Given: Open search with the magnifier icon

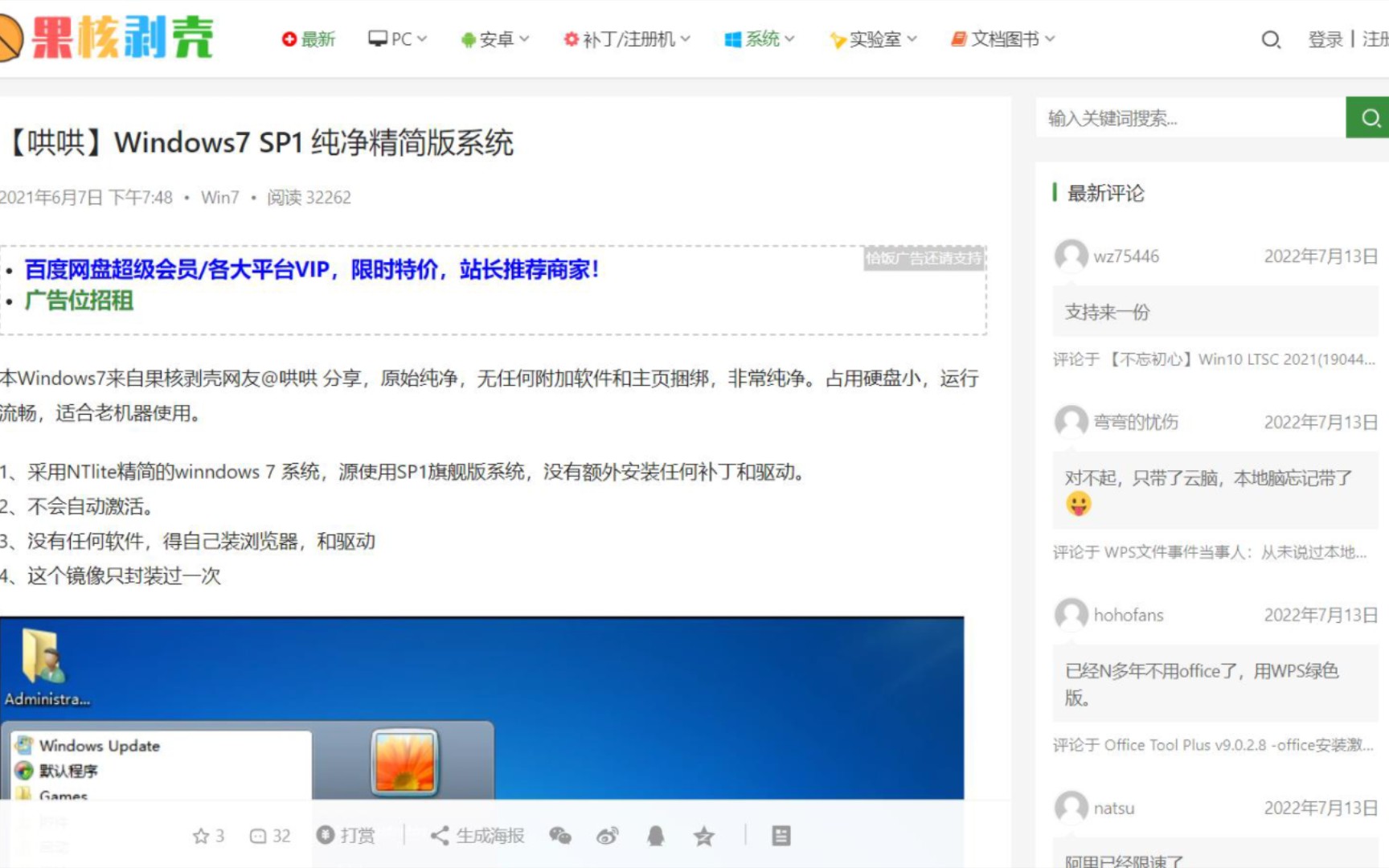Looking at the screenshot, I should [1270, 39].
